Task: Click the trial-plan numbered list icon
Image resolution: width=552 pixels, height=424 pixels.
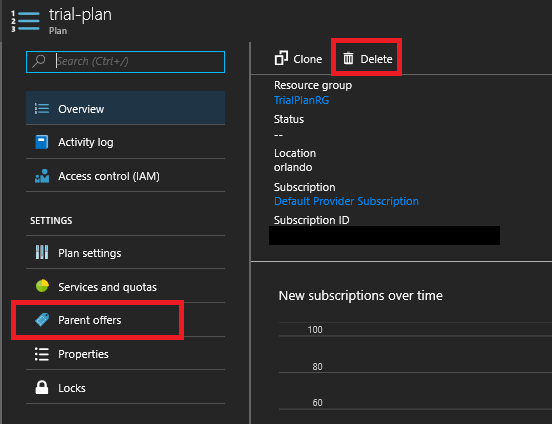Action: [25, 21]
